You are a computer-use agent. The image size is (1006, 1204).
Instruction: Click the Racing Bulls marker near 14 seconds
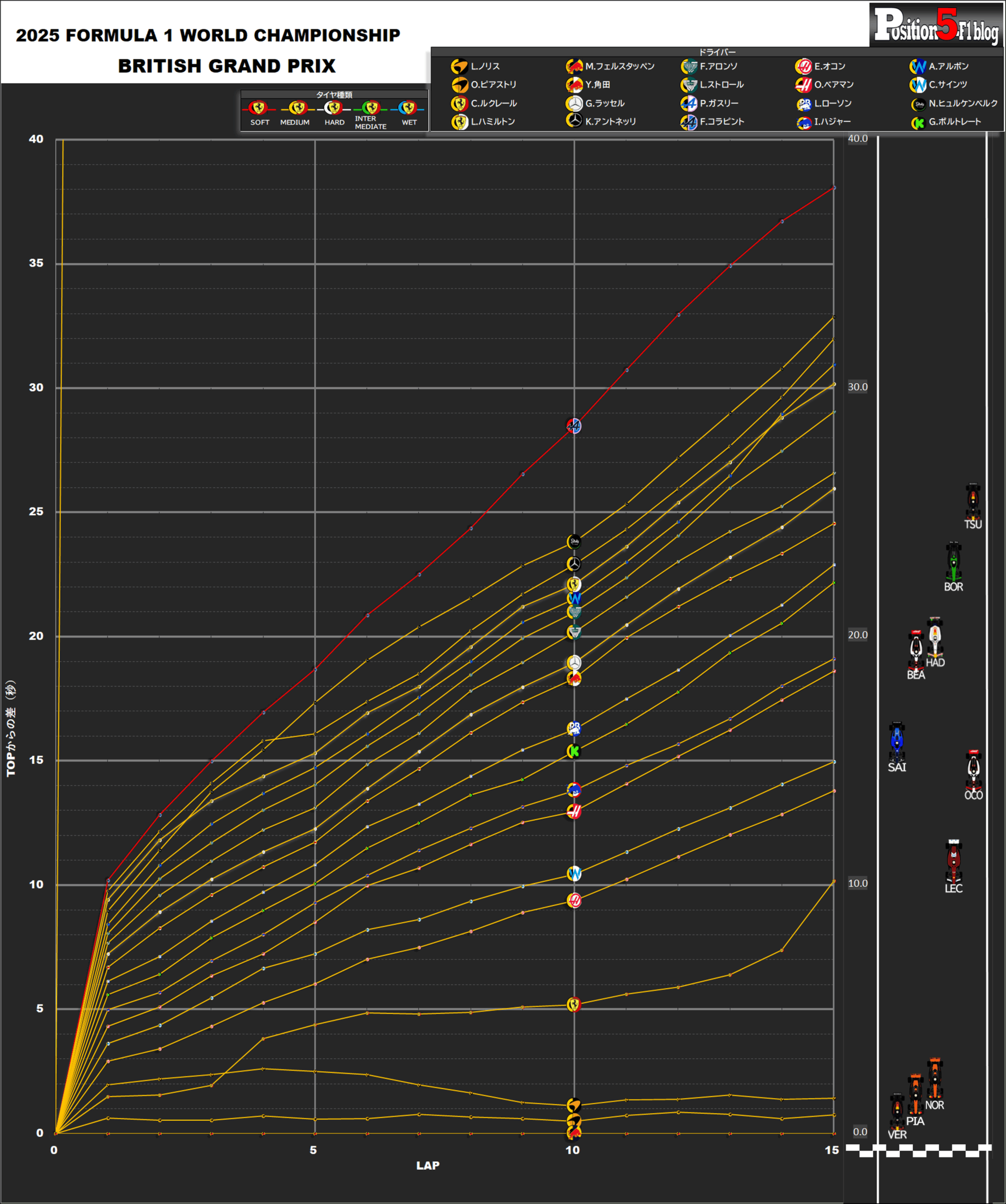574,790
